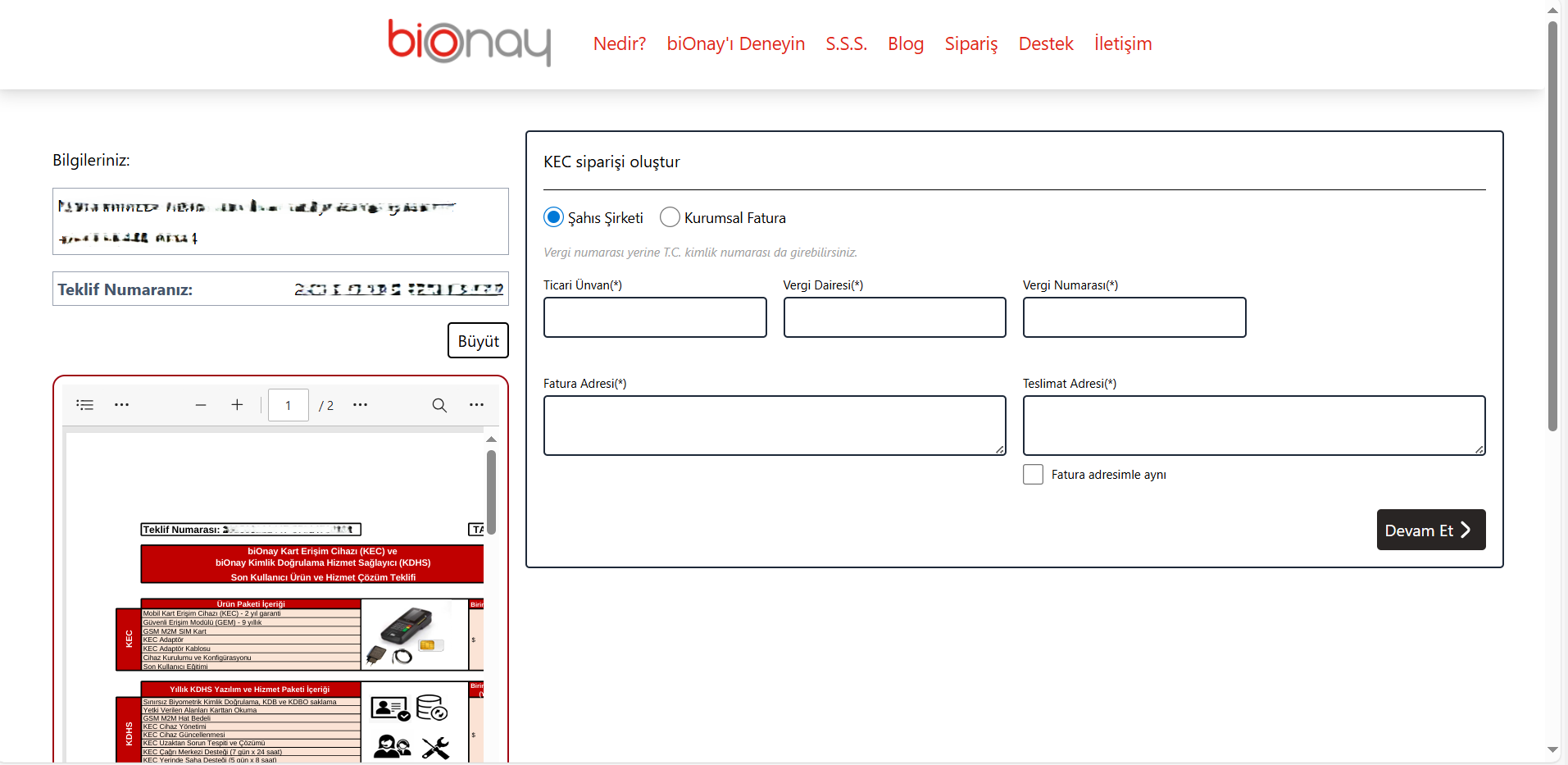Select the Kurumsal Fatura radio option
This screenshot has width=1568, height=765.
coord(670,217)
